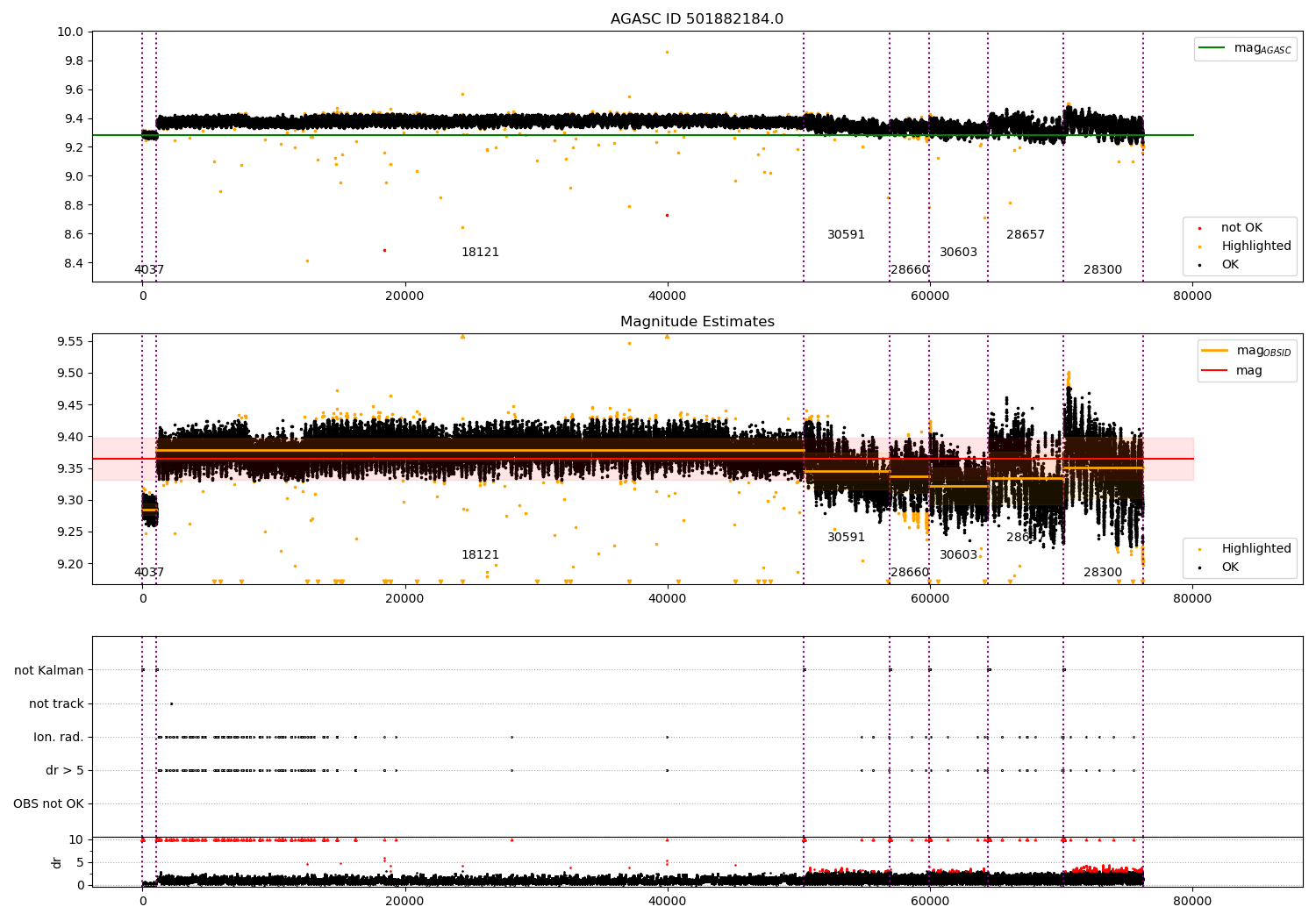Click the 'Magnitude Estimates' plot title
The height and width of the screenshot is (921, 1316).
coord(697,322)
